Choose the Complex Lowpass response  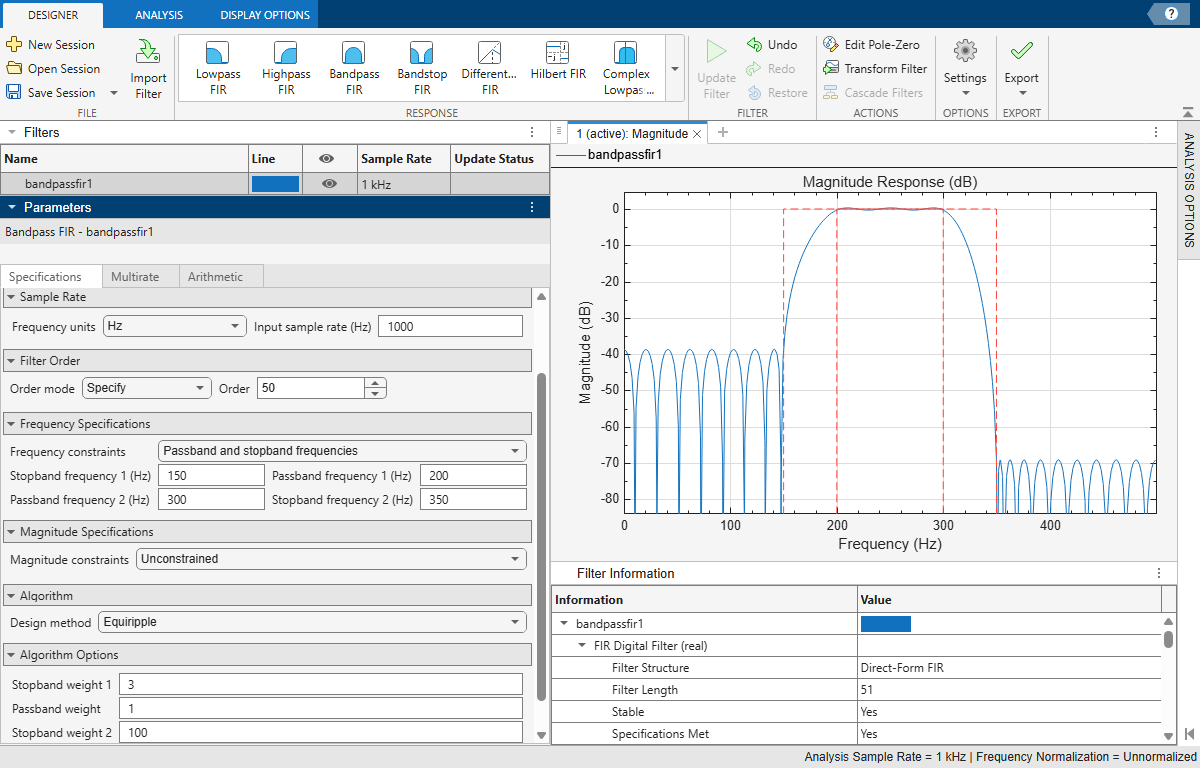(x=627, y=68)
